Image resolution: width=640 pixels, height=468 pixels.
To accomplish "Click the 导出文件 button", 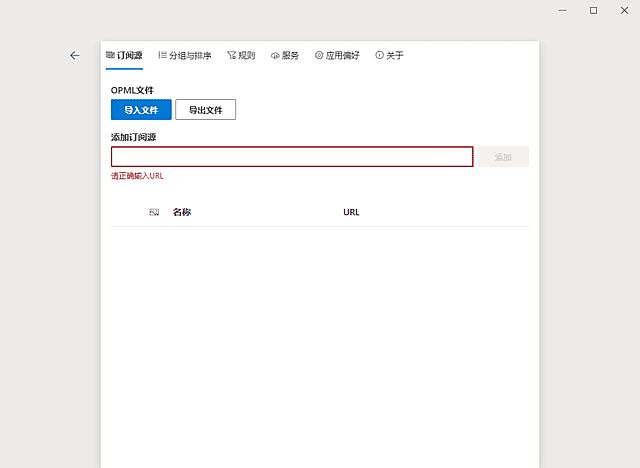I will [x=205, y=110].
